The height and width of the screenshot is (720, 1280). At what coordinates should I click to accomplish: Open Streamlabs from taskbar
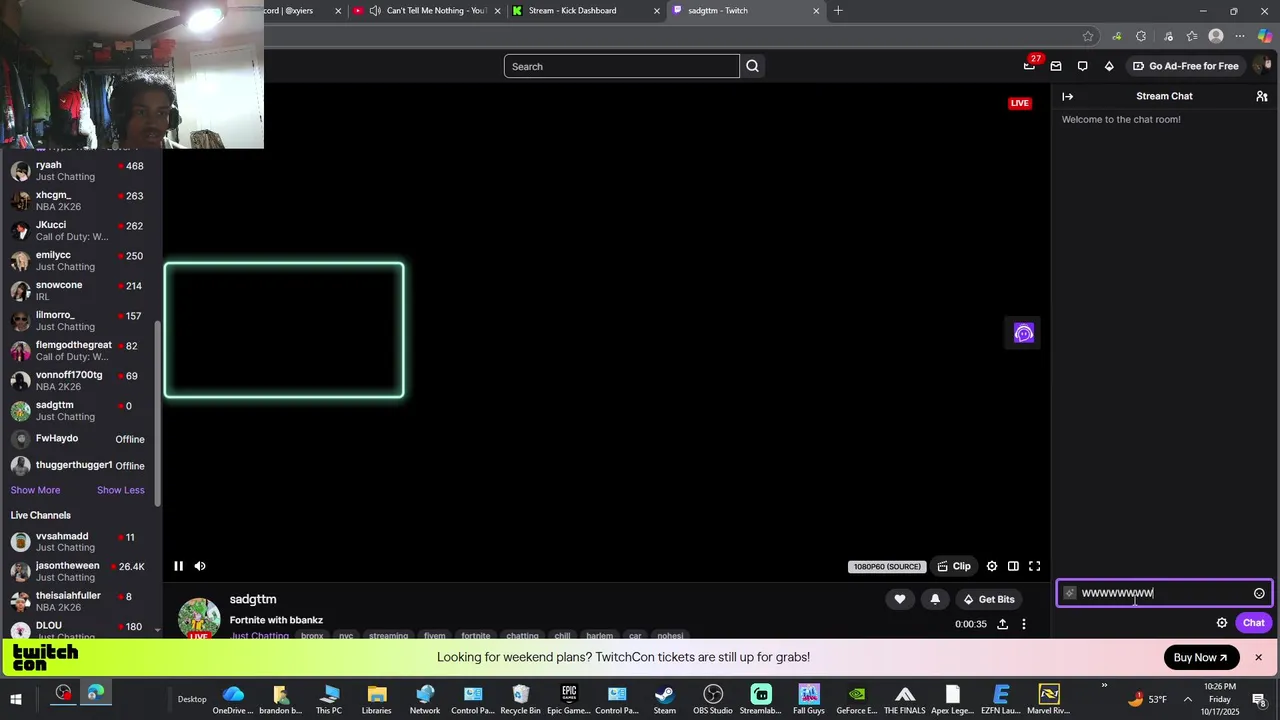point(761,700)
